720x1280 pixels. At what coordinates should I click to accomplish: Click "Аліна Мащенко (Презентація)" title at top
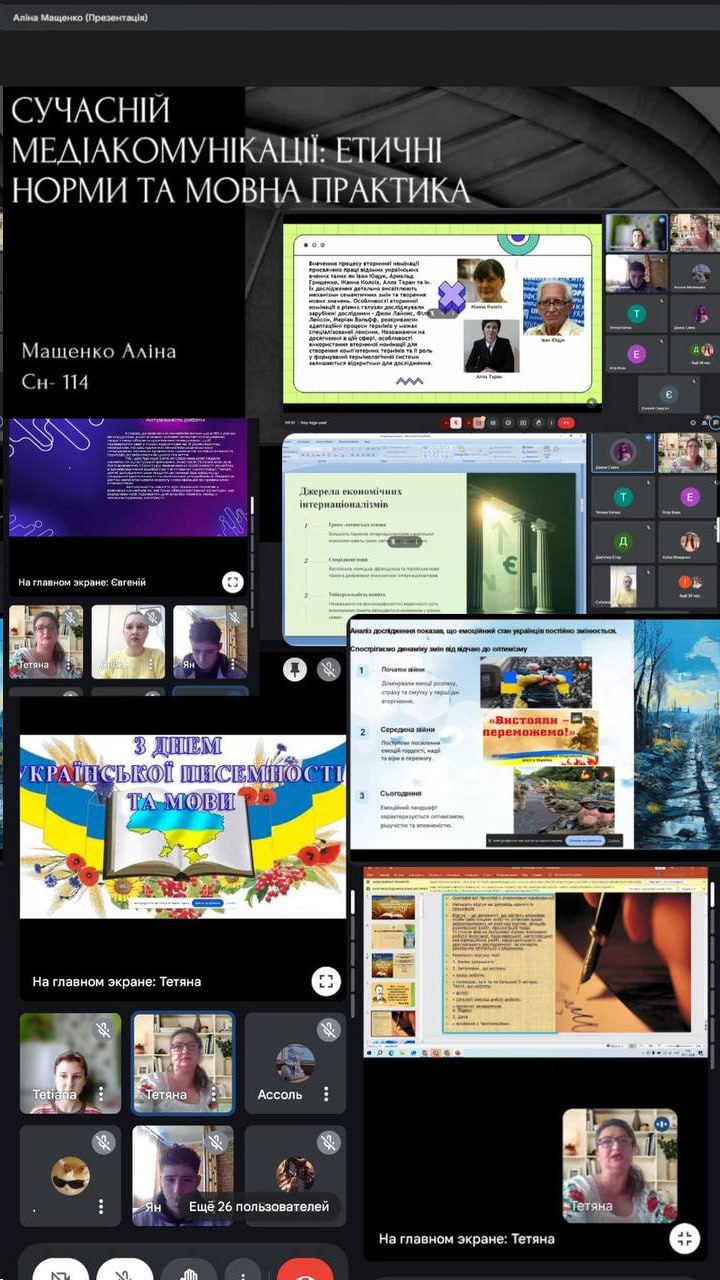[75, 17]
